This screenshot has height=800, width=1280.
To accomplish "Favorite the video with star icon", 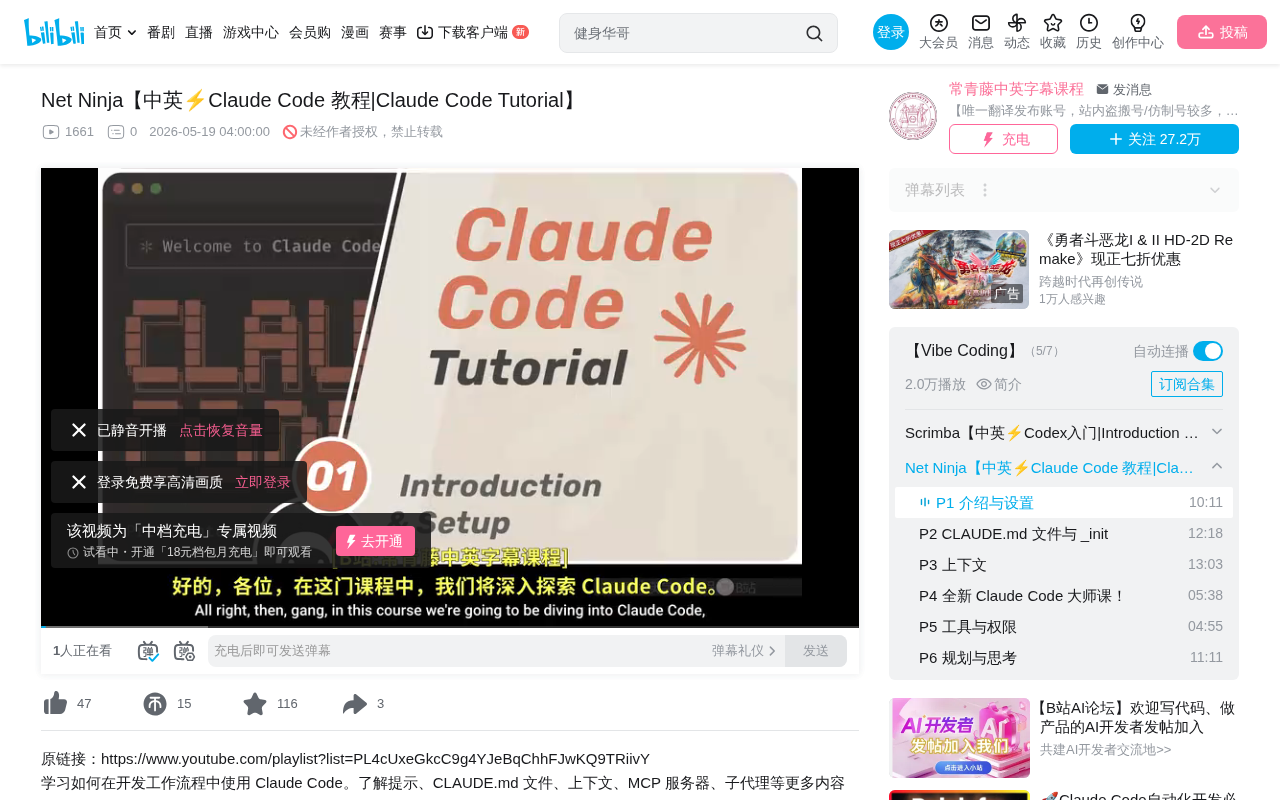I will [255, 704].
